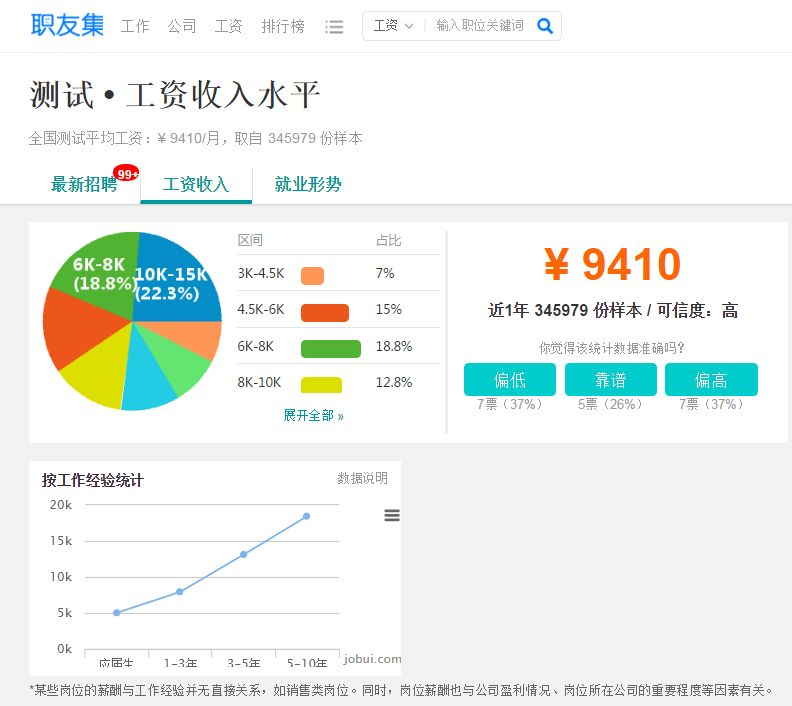The width and height of the screenshot is (792, 706).
Task: Focus the job keyword search field
Action: coord(480,26)
